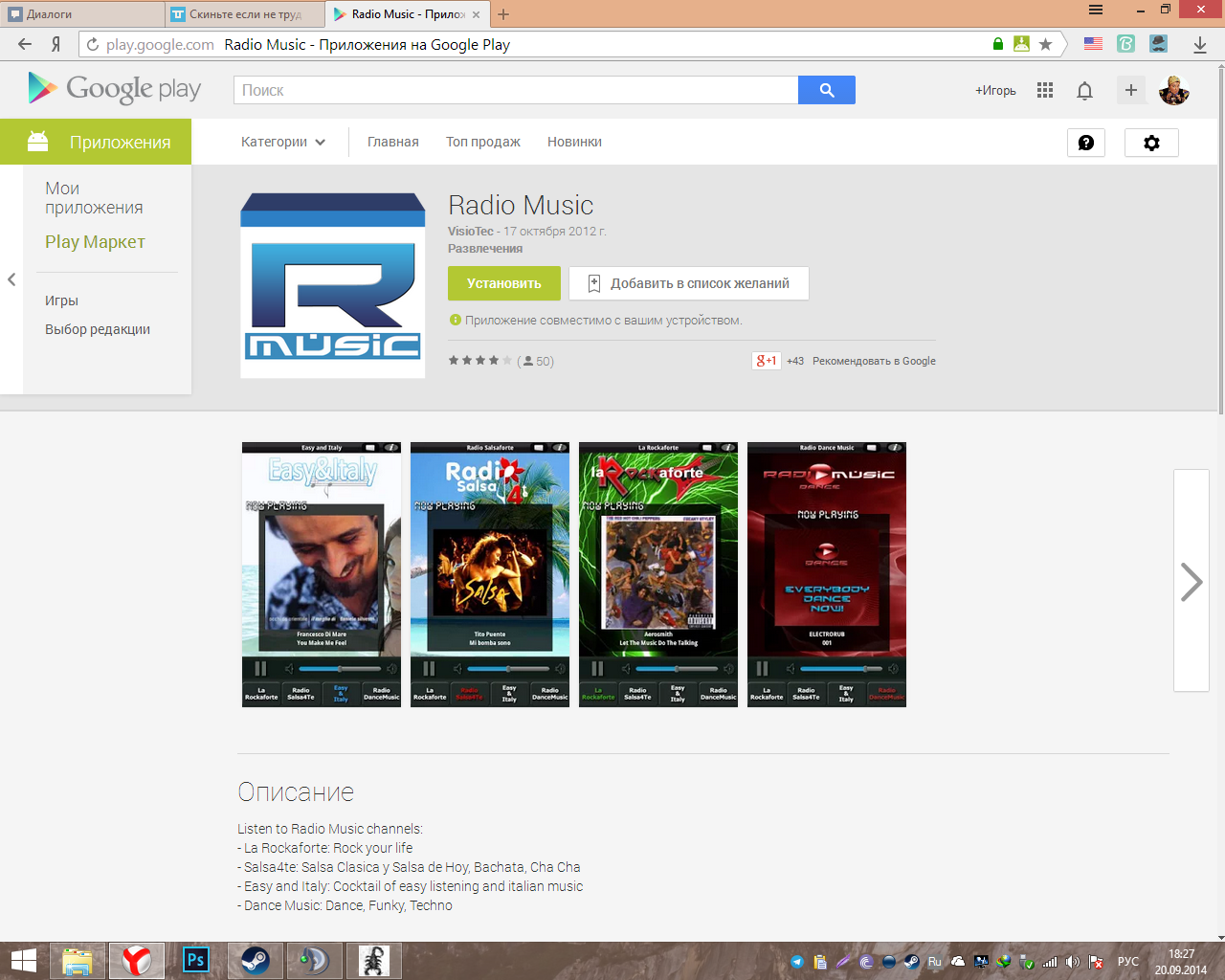Open the Google apps grid icon

(x=1045, y=90)
